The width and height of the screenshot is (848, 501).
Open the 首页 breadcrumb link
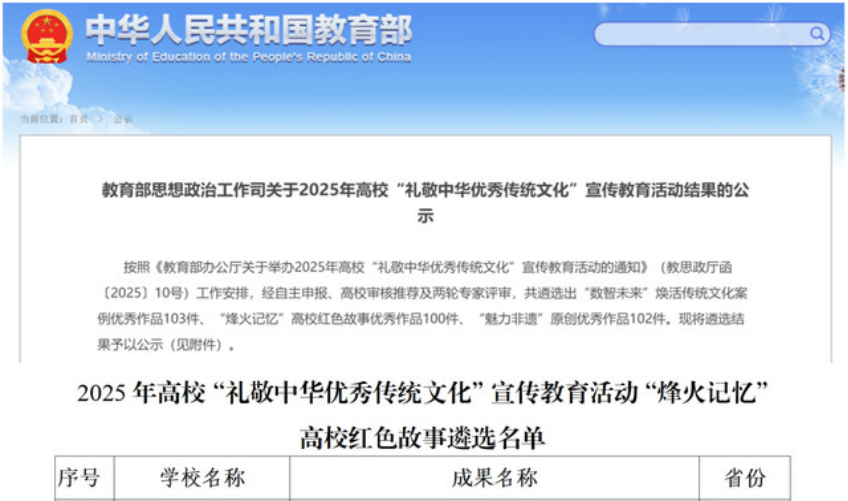pyautogui.click(x=78, y=119)
